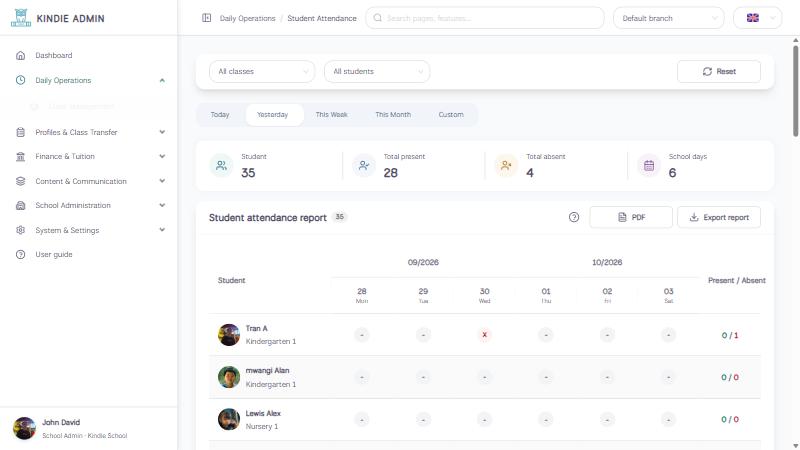Click the 35 badge beside report title
The width and height of the screenshot is (800, 450).
(339, 217)
